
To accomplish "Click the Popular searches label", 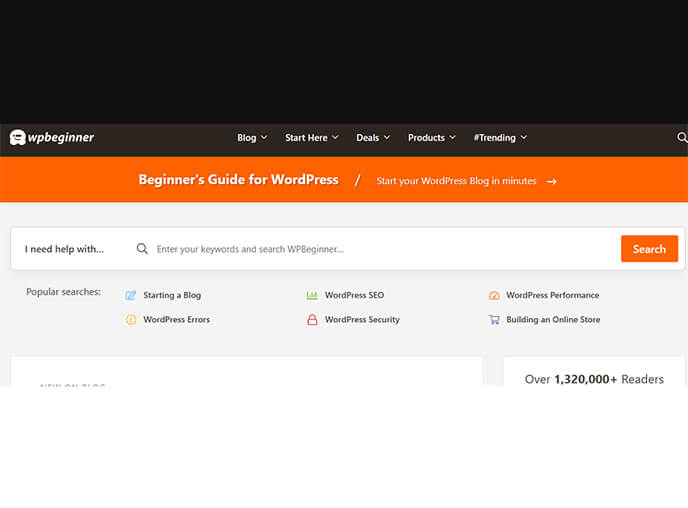I will pyautogui.click(x=63, y=292).
